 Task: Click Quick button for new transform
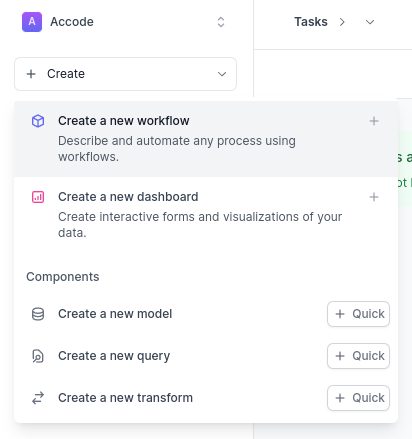[x=358, y=398]
